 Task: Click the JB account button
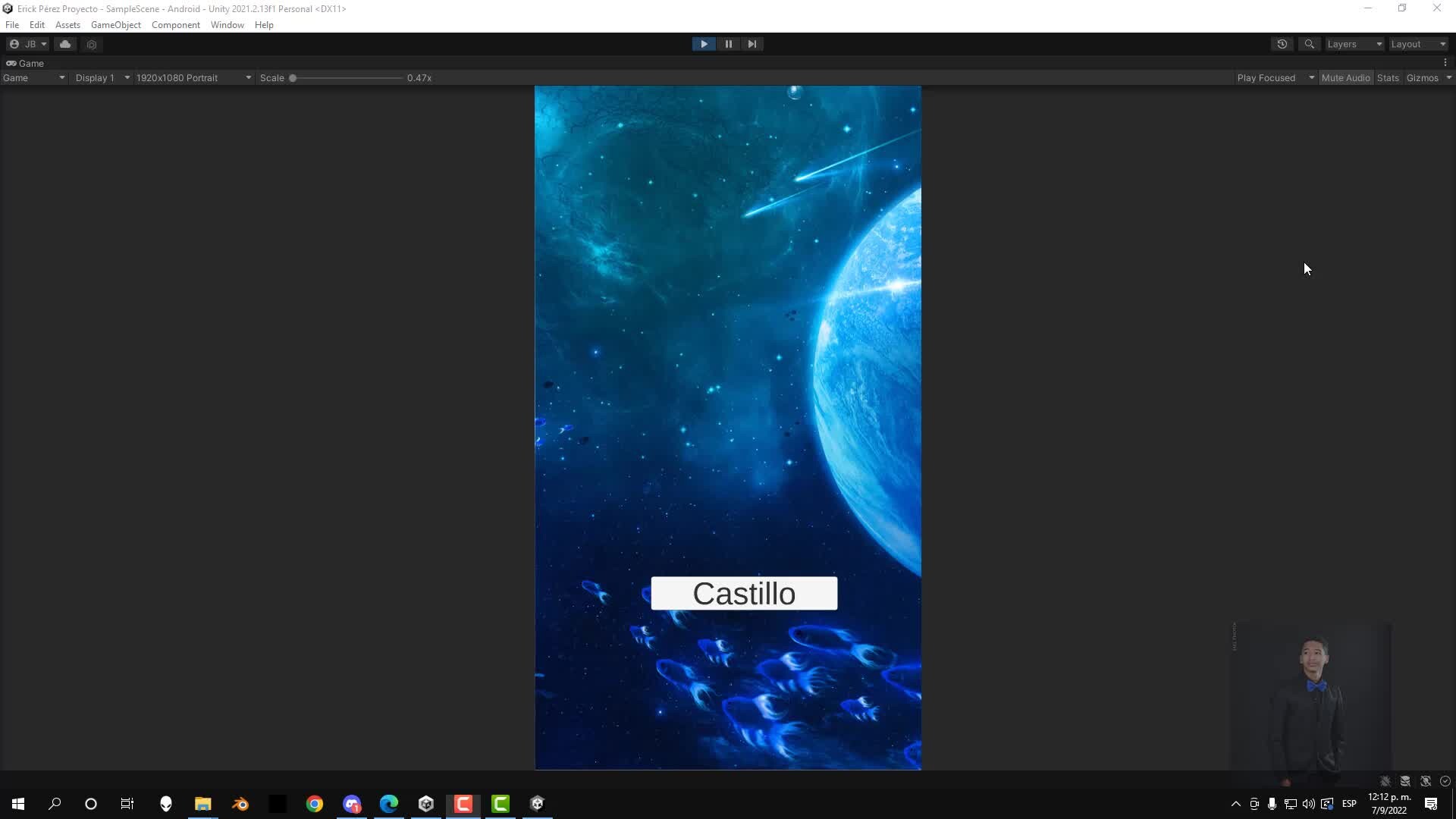coord(28,44)
